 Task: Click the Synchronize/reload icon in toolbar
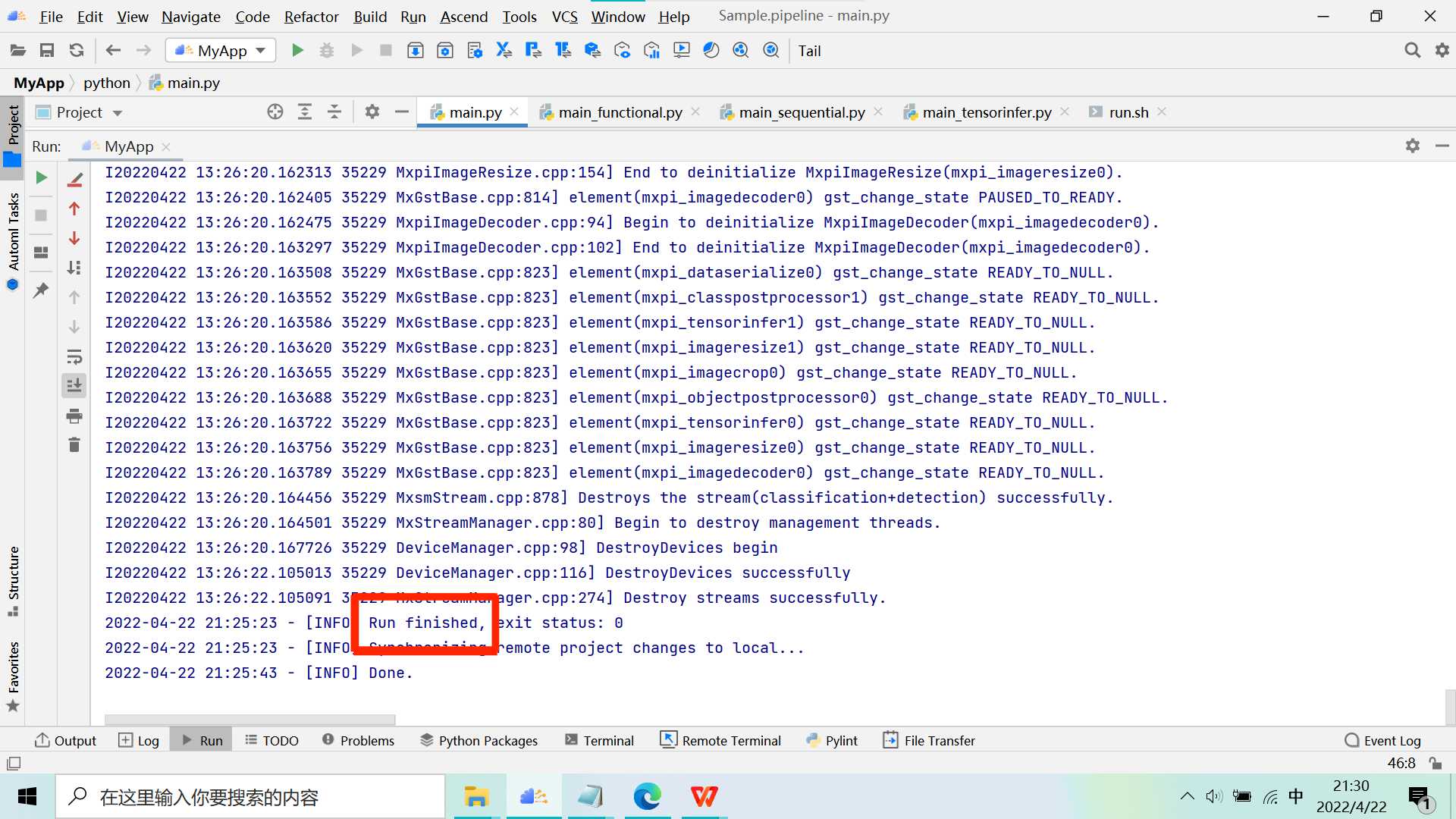pos(77,51)
